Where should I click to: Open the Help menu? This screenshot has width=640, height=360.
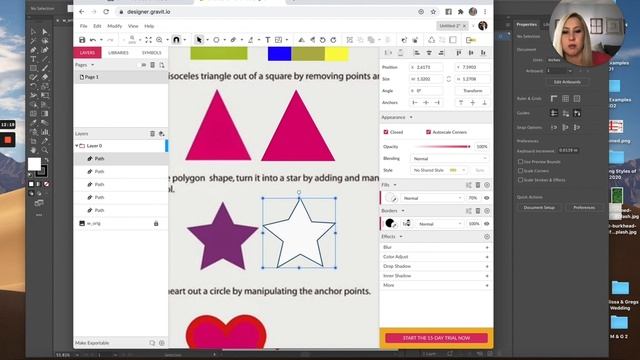pos(149,26)
